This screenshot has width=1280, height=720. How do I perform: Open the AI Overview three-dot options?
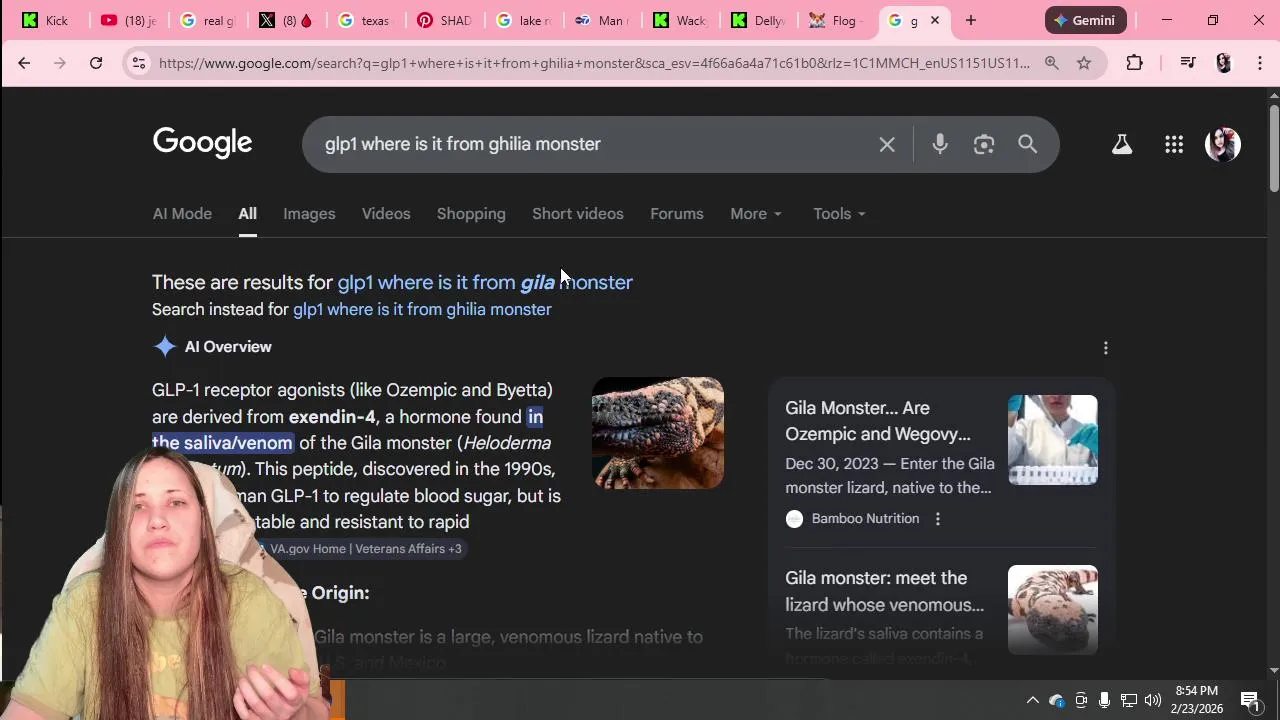1106,348
